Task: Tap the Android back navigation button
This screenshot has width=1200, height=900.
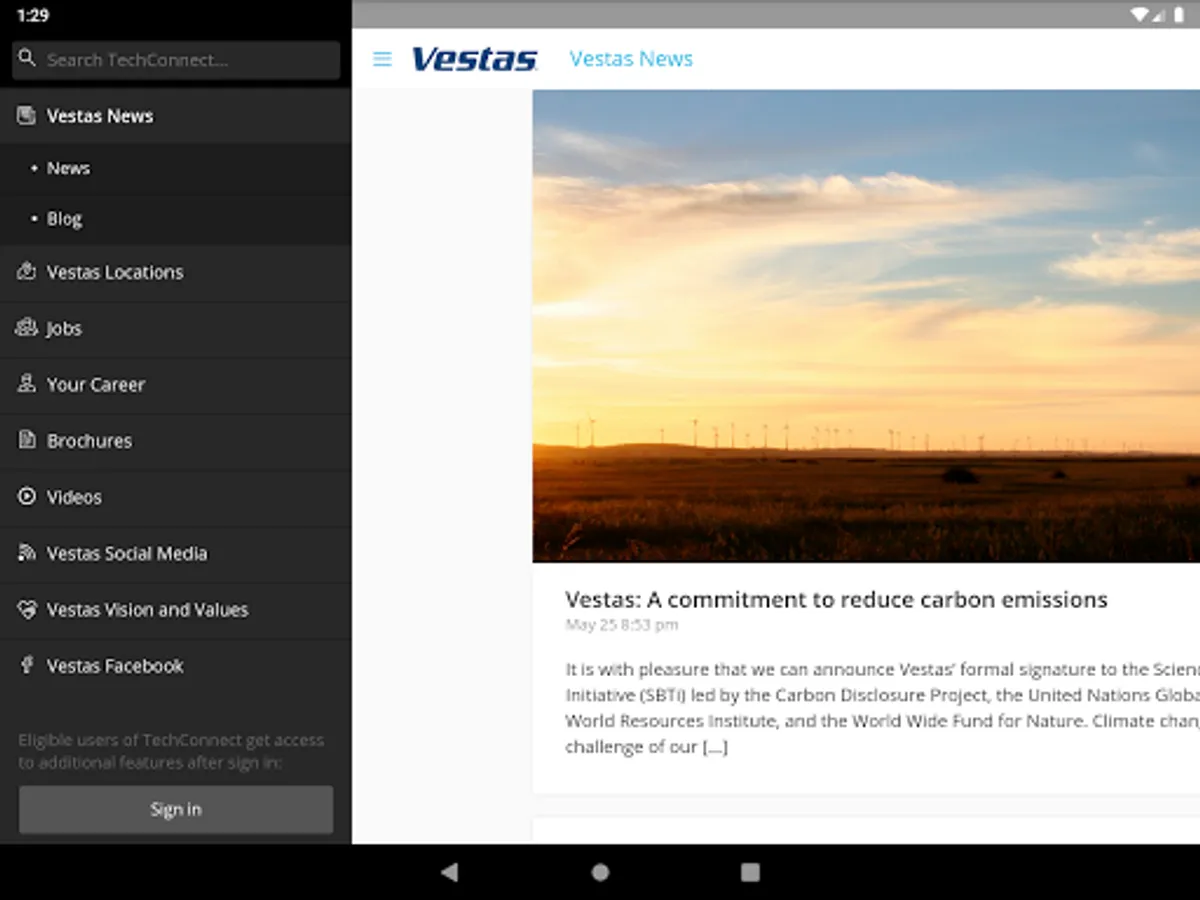Action: [x=450, y=872]
